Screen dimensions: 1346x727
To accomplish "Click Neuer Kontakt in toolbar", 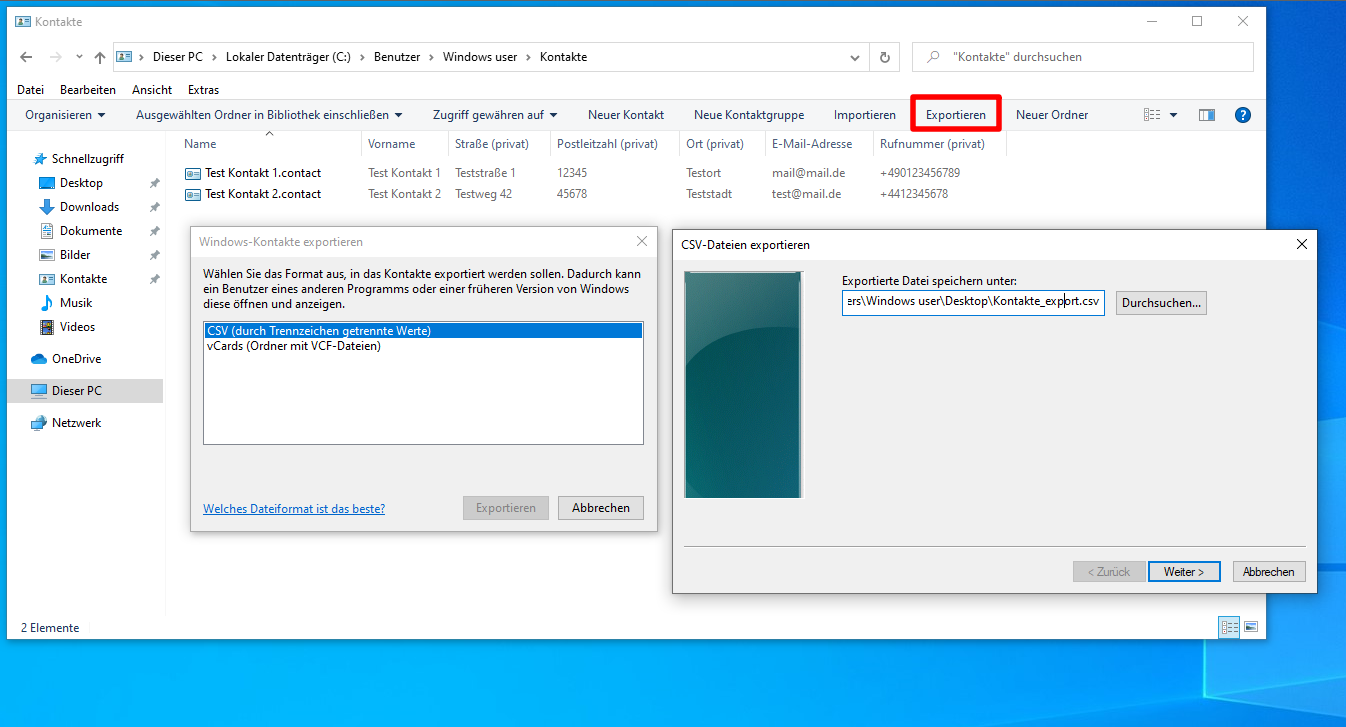I will pyautogui.click(x=626, y=115).
